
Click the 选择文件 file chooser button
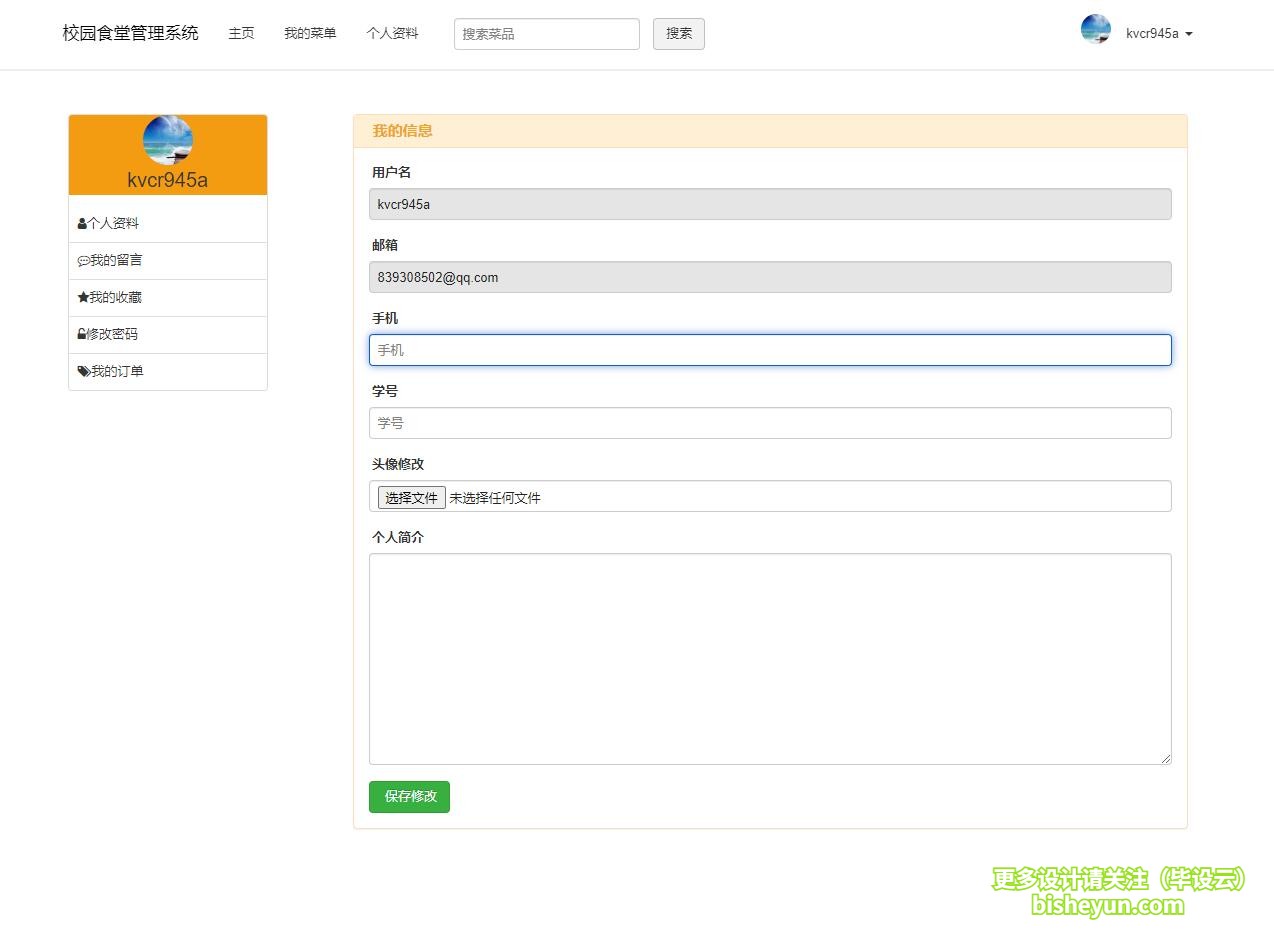coord(411,497)
